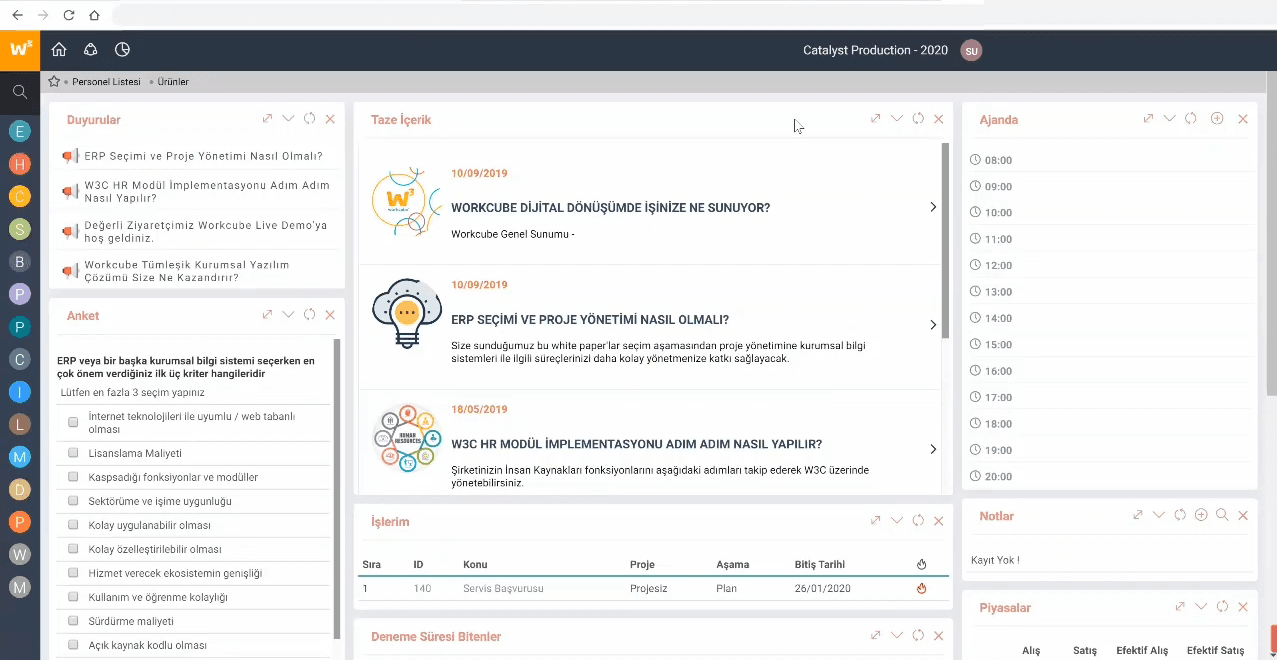The height and width of the screenshot is (660, 1277).
Task: Open the brown L module in sidebar
Action: 20,424
